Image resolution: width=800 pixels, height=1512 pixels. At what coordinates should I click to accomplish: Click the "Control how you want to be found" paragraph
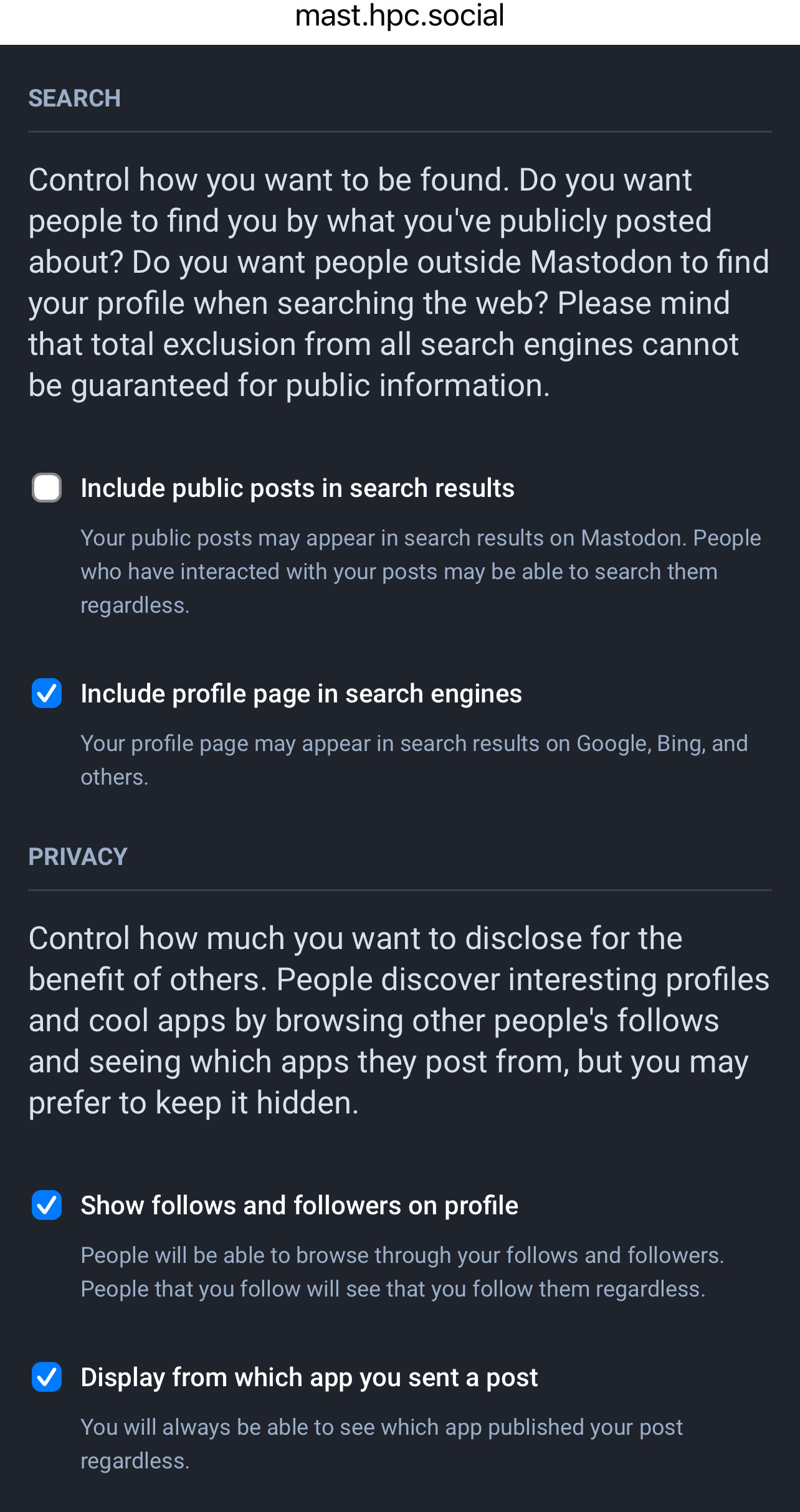click(x=399, y=282)
